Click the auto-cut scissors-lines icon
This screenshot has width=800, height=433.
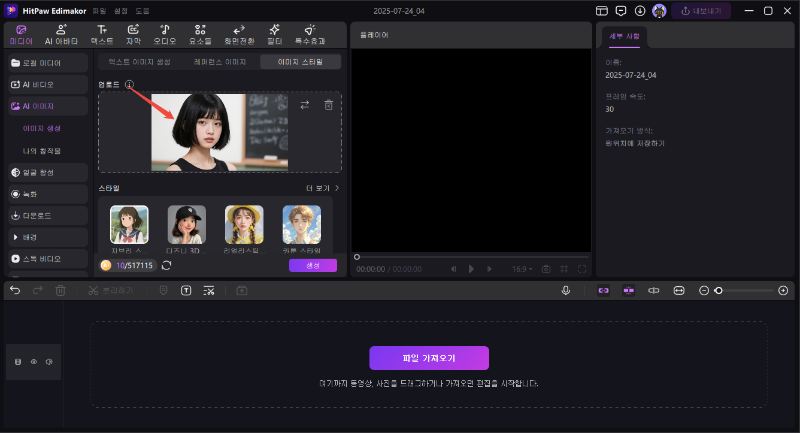(209, 290)
